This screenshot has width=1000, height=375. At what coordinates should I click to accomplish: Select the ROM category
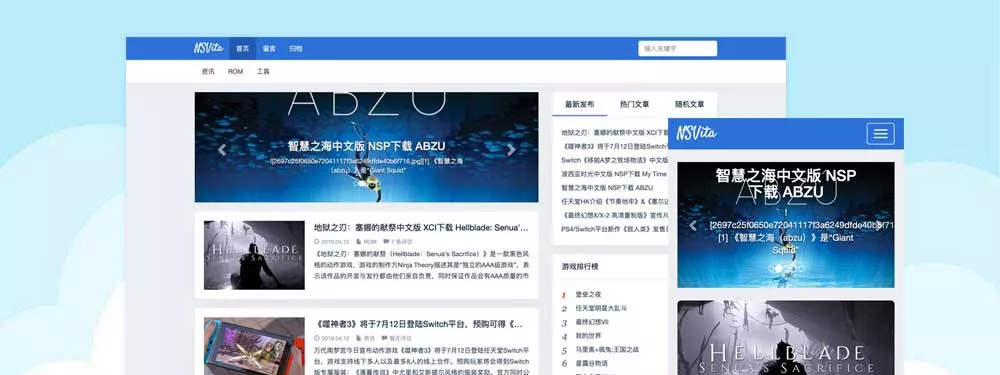tap(235, 71)
